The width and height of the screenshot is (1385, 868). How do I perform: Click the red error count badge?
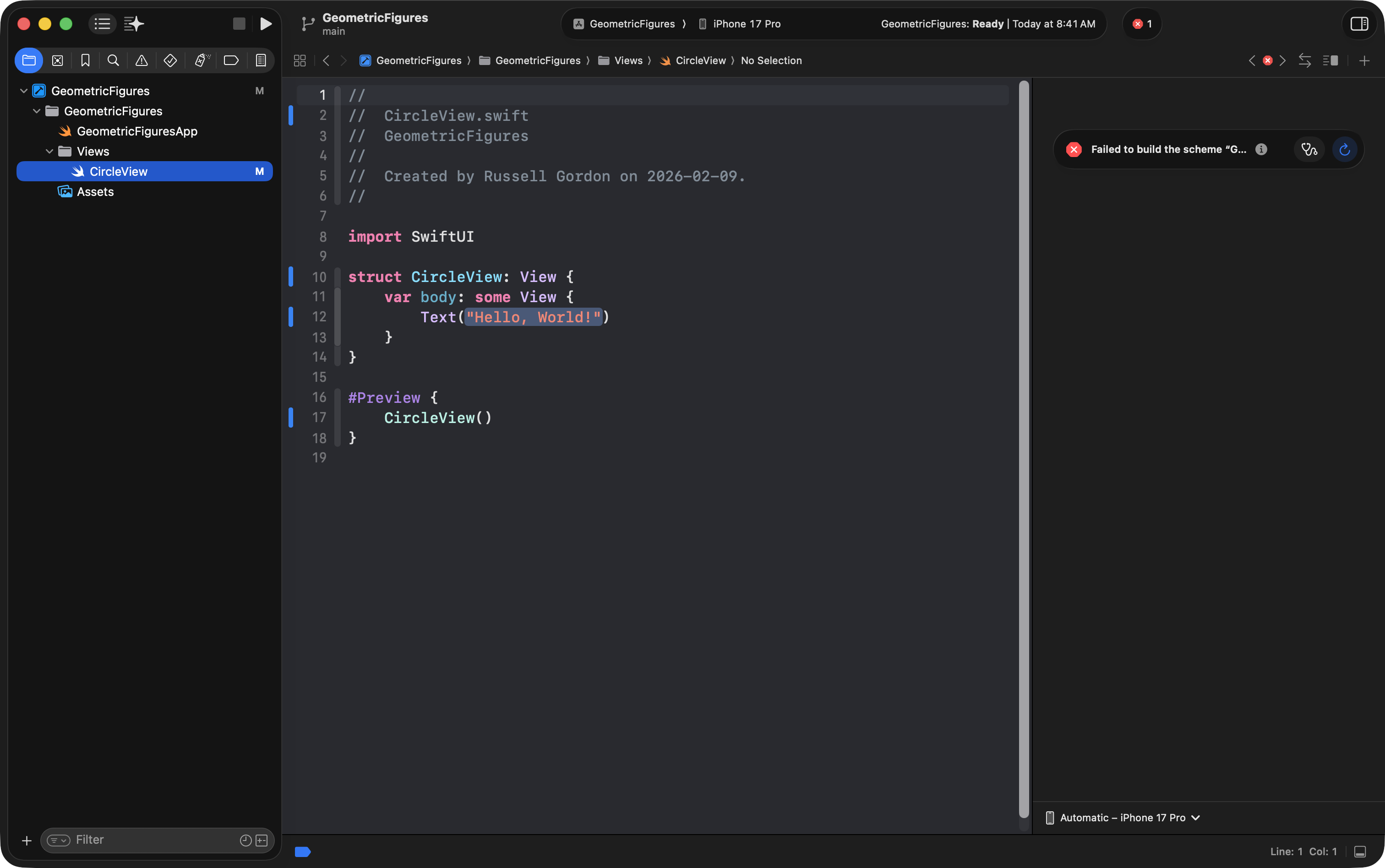click(1141, 23)
